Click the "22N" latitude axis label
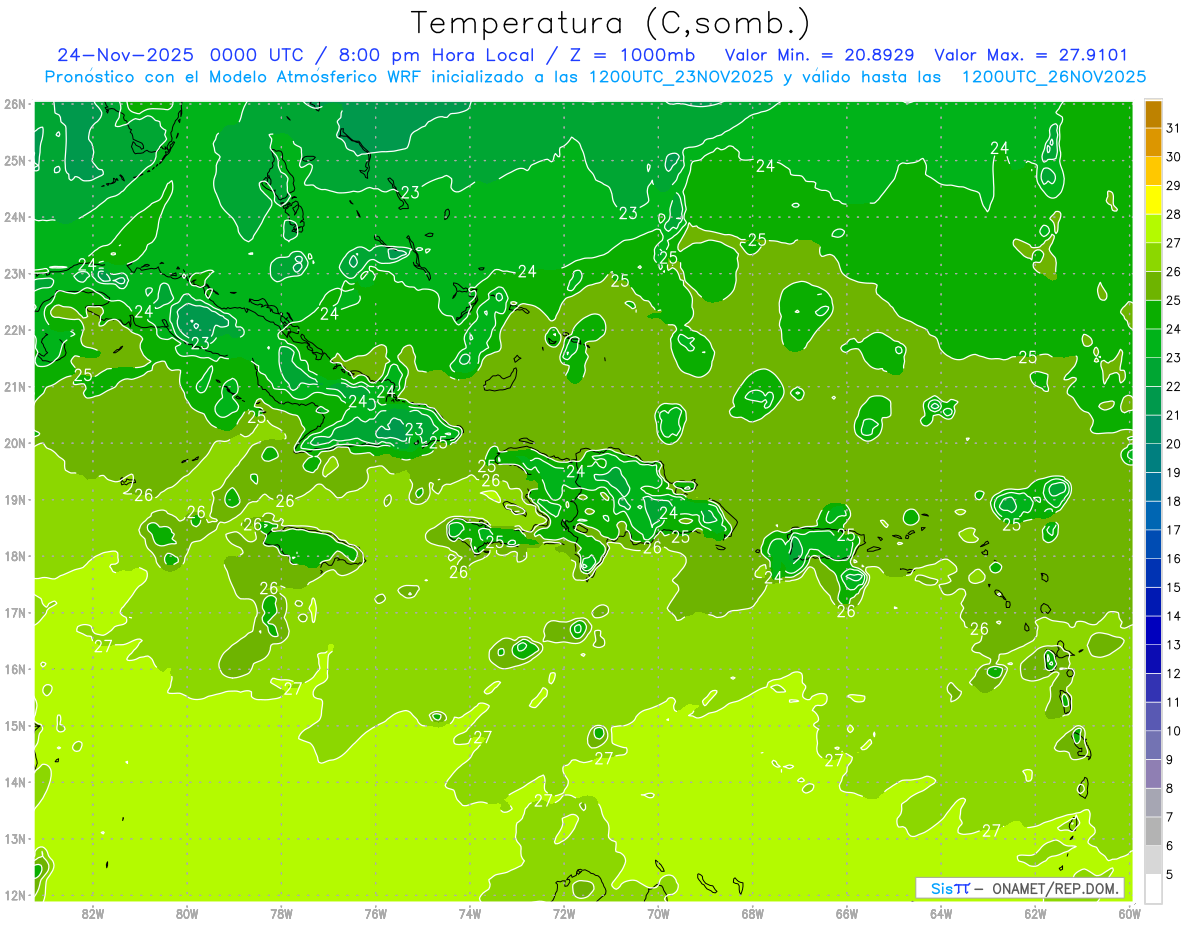The height and width of the screenshot is (927, 1200). [x=15, y=330]
